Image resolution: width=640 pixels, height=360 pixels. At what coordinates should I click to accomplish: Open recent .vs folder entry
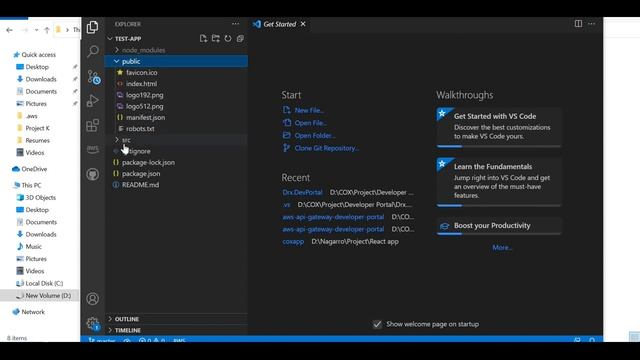click(287, 204)
